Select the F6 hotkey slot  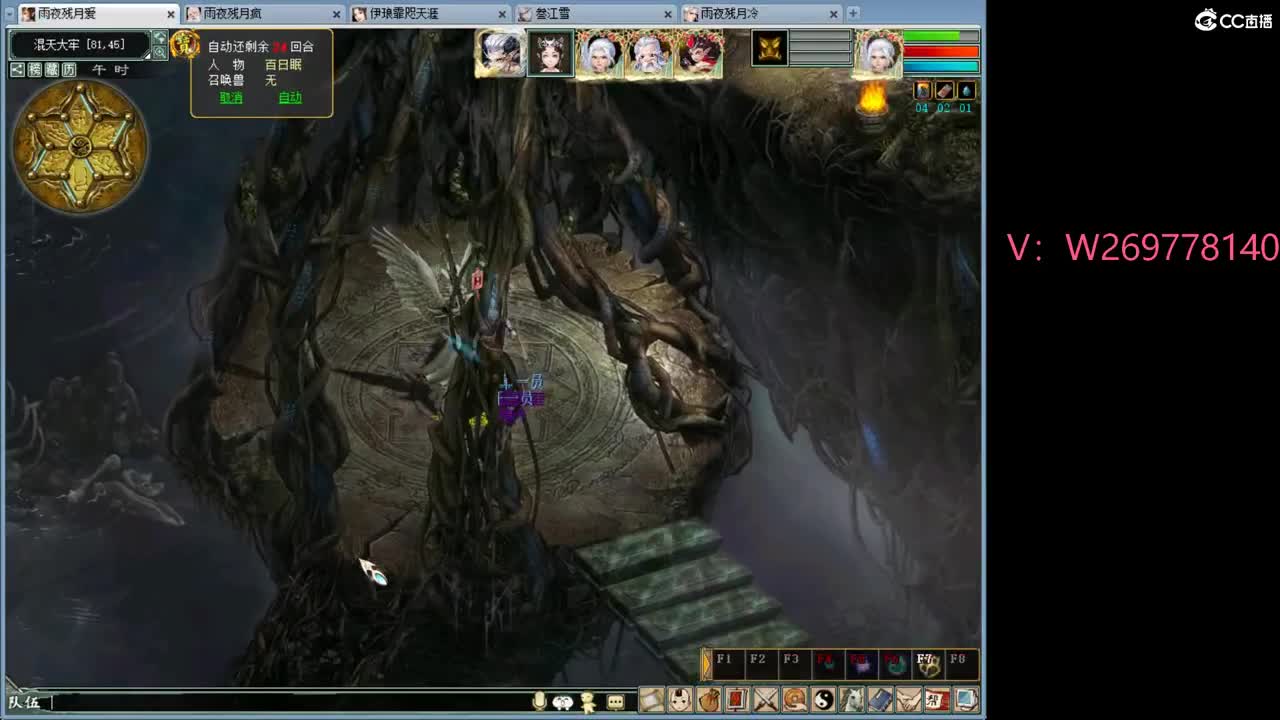coord(895,664)
